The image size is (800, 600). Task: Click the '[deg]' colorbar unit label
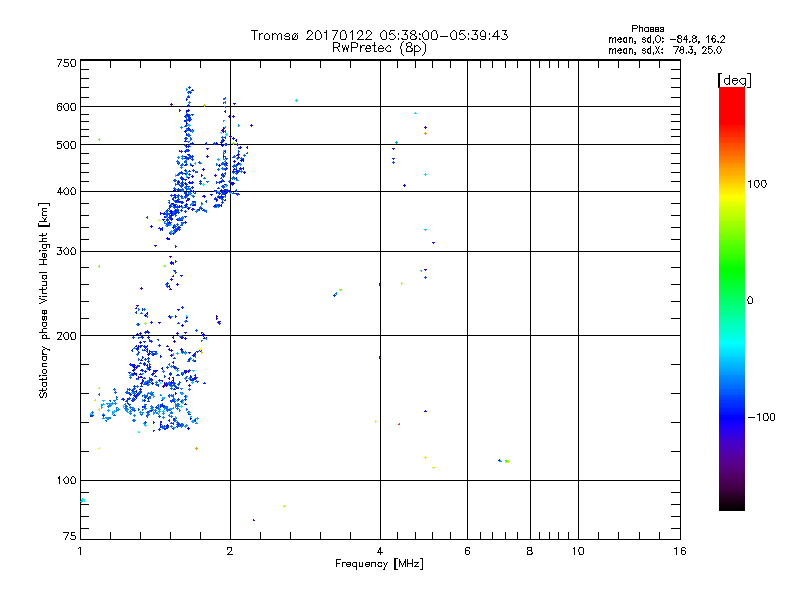734,80
